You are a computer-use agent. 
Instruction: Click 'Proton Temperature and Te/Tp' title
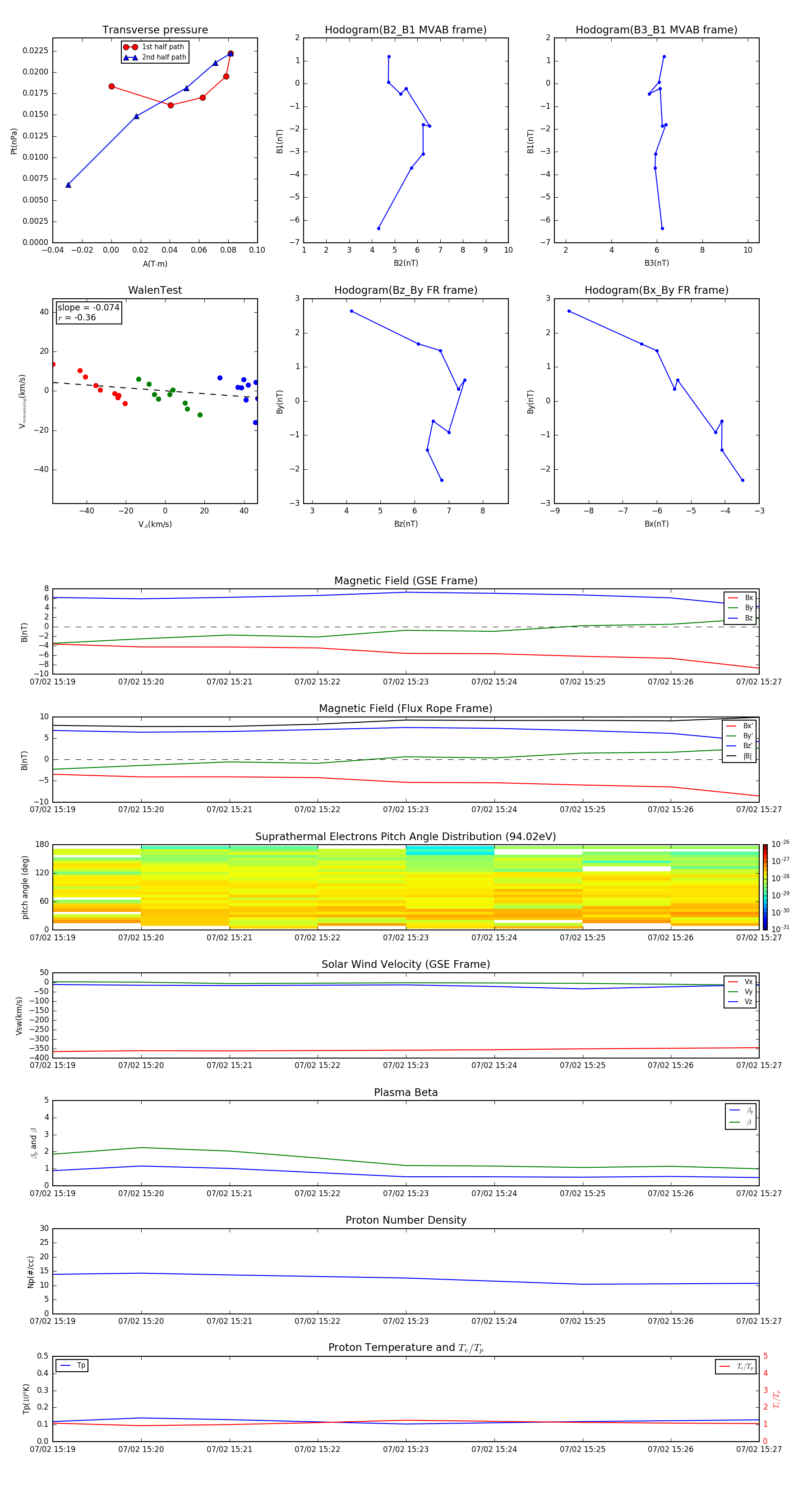point(406,1347)
